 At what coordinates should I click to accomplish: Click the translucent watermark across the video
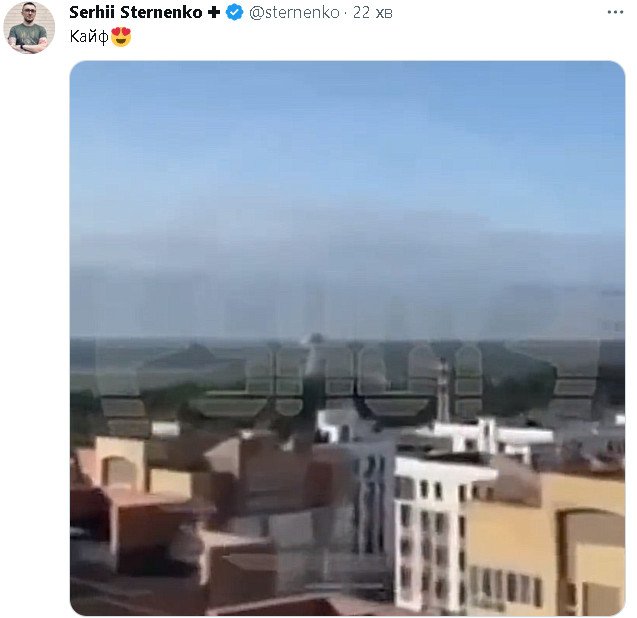point(347,382)
